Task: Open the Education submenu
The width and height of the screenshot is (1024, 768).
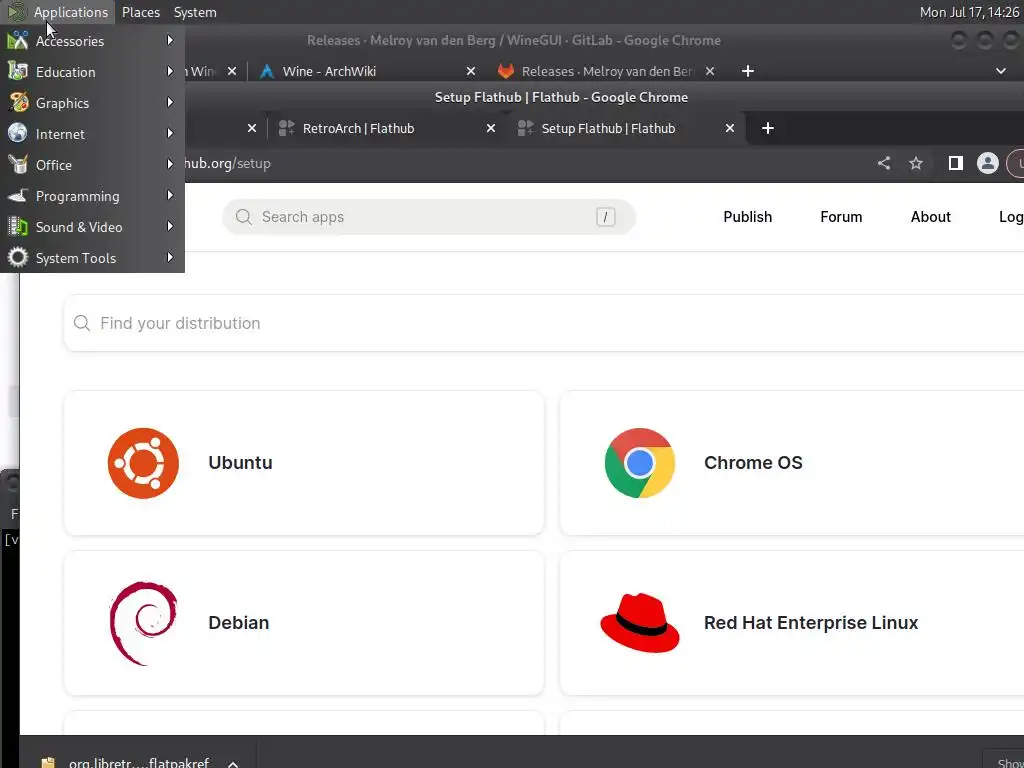Action: tap(92, 72)
